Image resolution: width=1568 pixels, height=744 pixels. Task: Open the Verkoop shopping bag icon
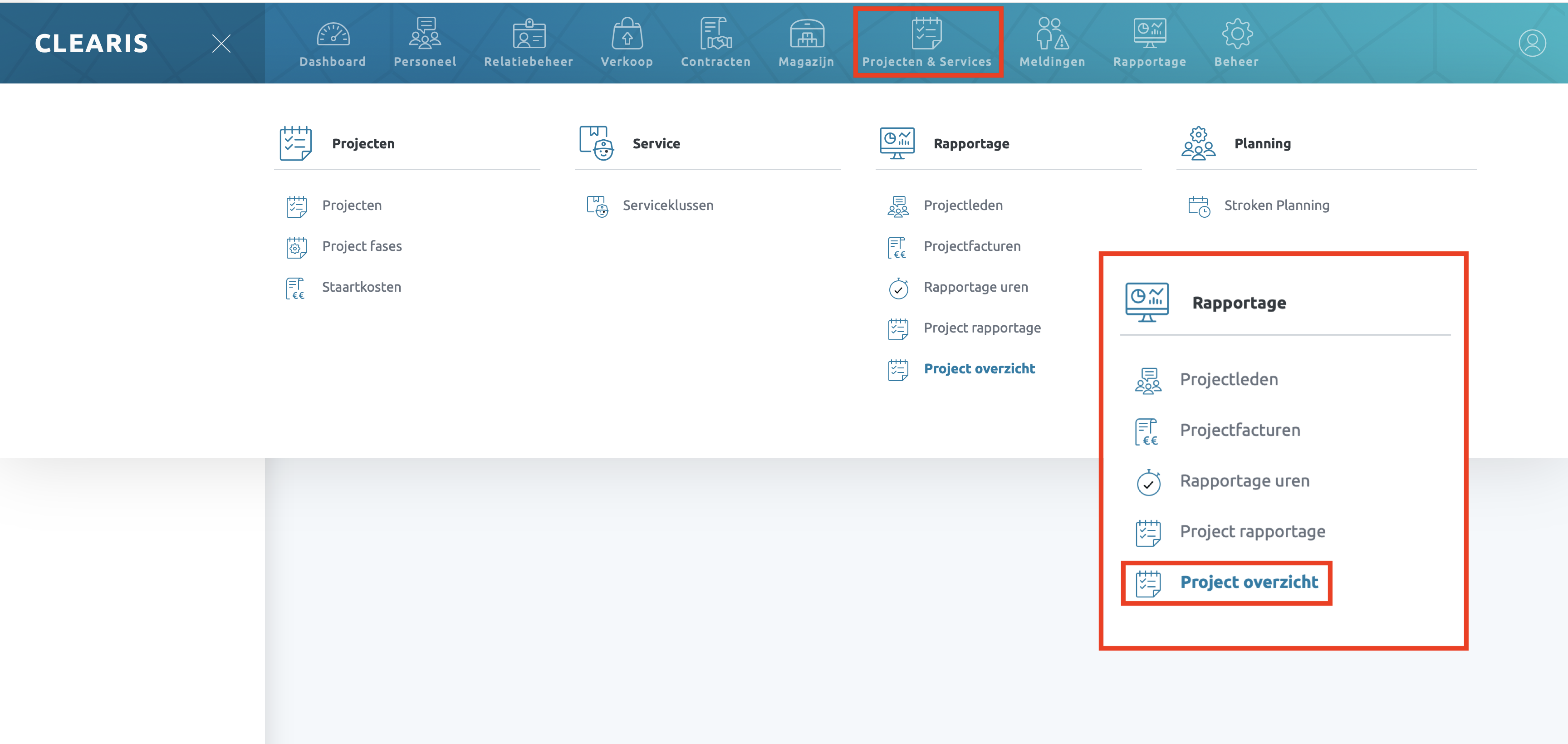627,34
